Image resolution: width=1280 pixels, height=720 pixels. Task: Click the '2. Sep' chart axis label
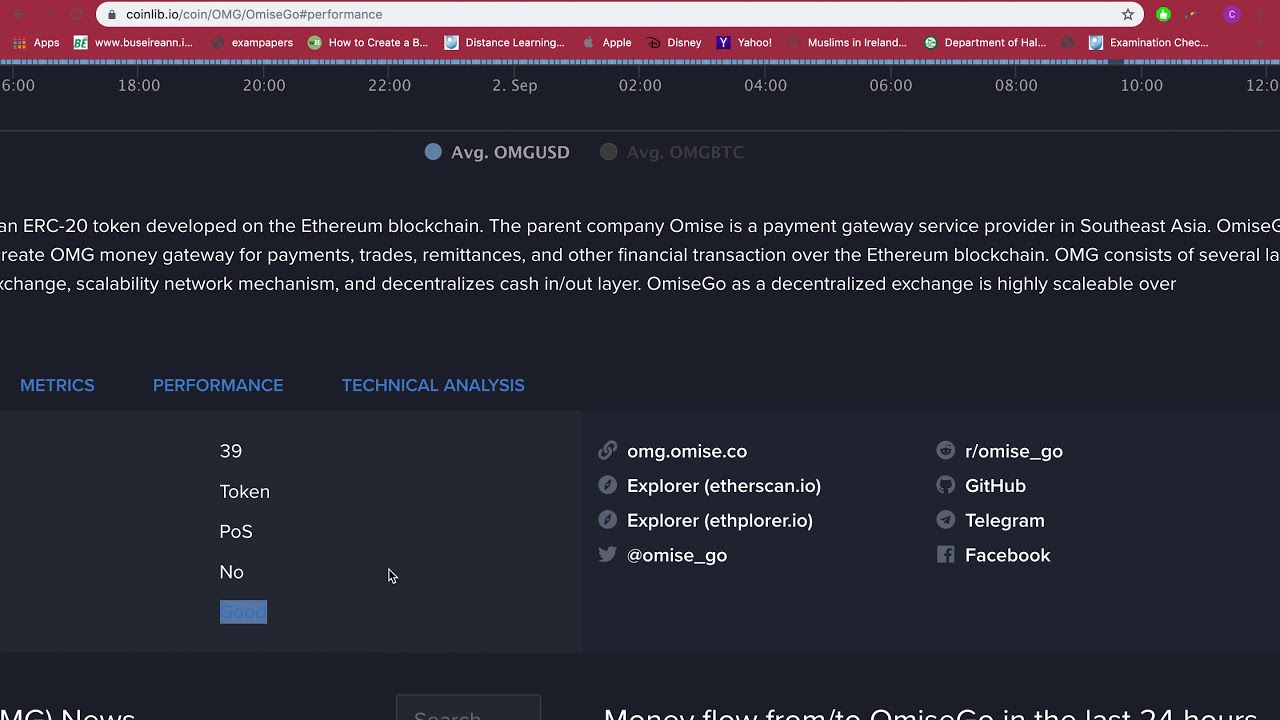click(515, 86)
